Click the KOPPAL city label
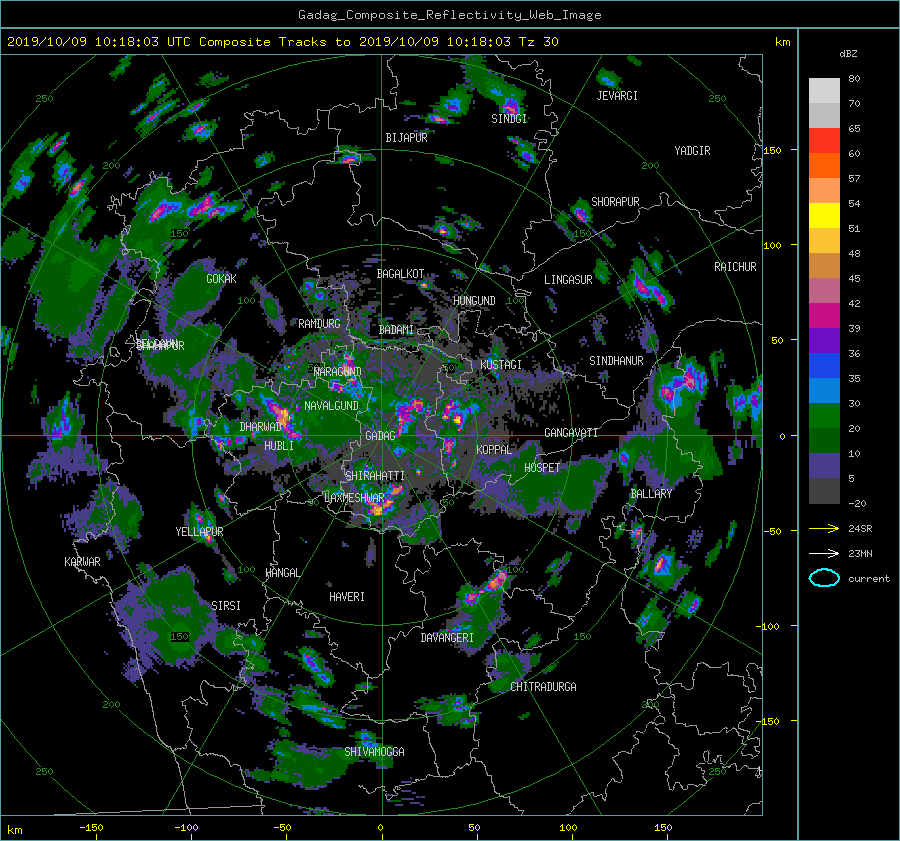This screenshot has width=900, height=841. tap(494, 450)
